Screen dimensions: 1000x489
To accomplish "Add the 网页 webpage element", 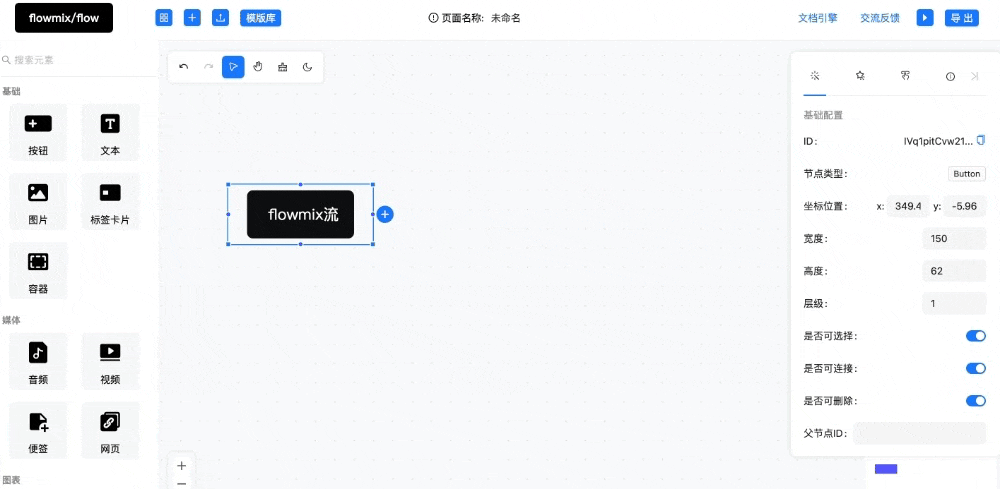I will tap(110, 430).
